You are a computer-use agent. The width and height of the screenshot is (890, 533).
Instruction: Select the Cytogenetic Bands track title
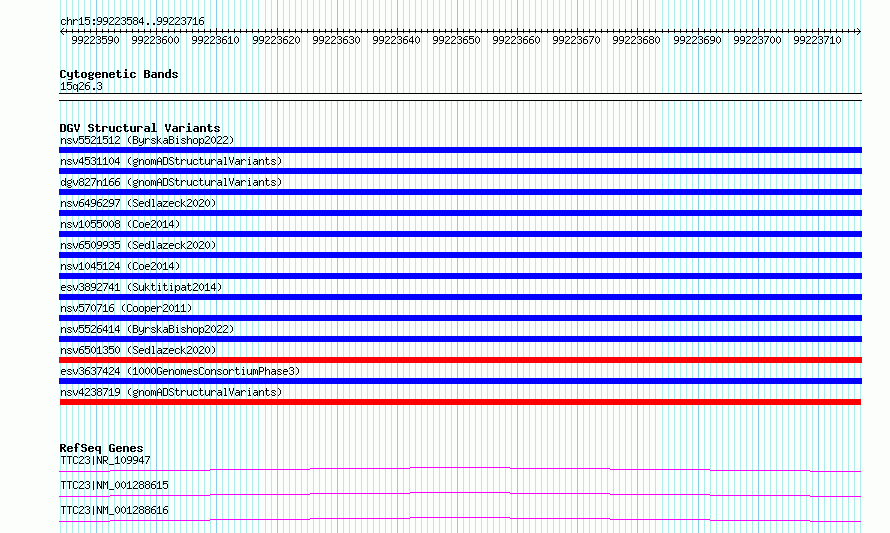pyautogui.click(x=119, y=74)
